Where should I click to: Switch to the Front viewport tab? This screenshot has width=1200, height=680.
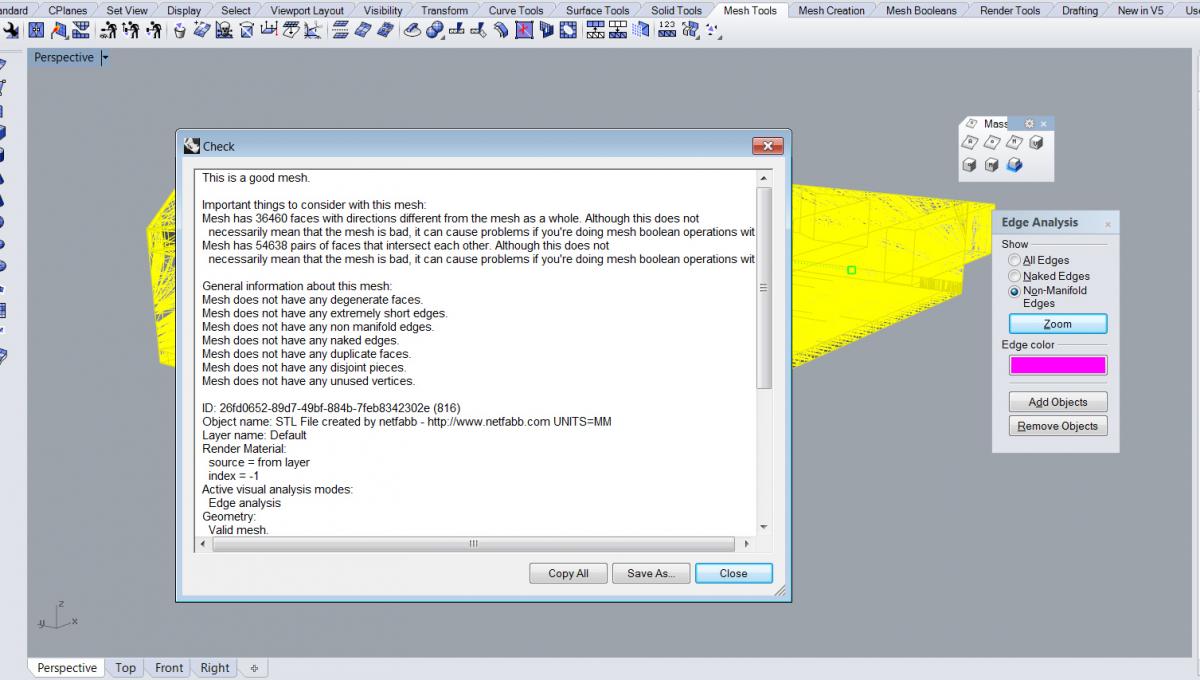click(169, 668)
